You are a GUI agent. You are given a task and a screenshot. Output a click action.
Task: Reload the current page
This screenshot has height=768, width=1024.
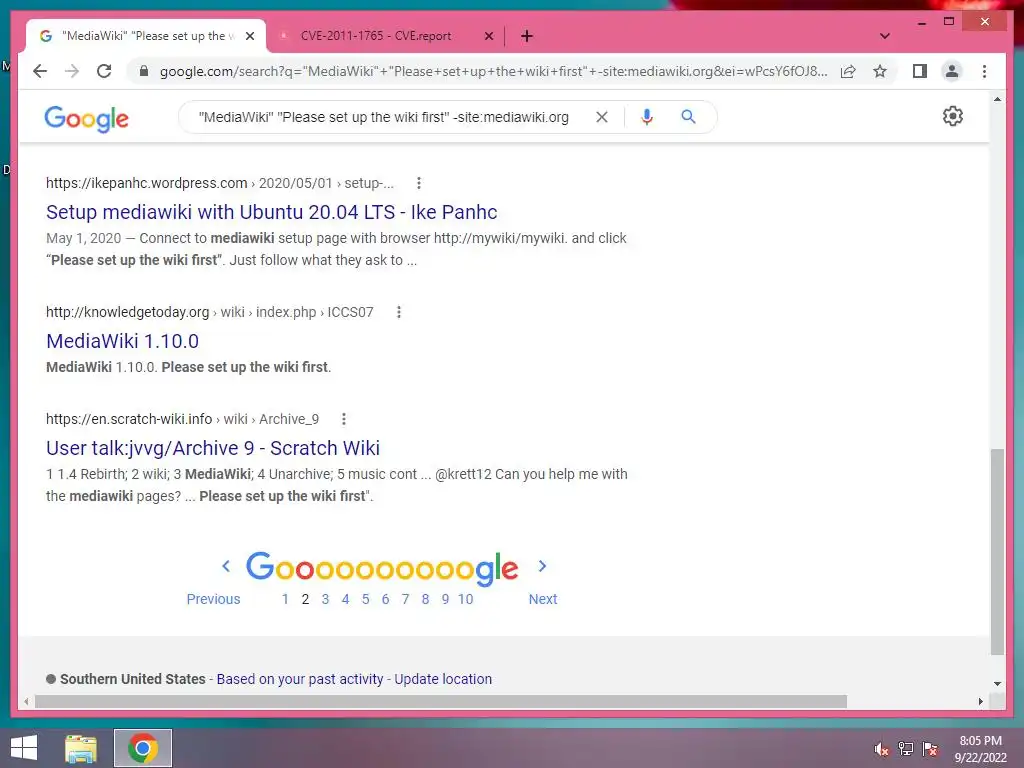point(104,71)
